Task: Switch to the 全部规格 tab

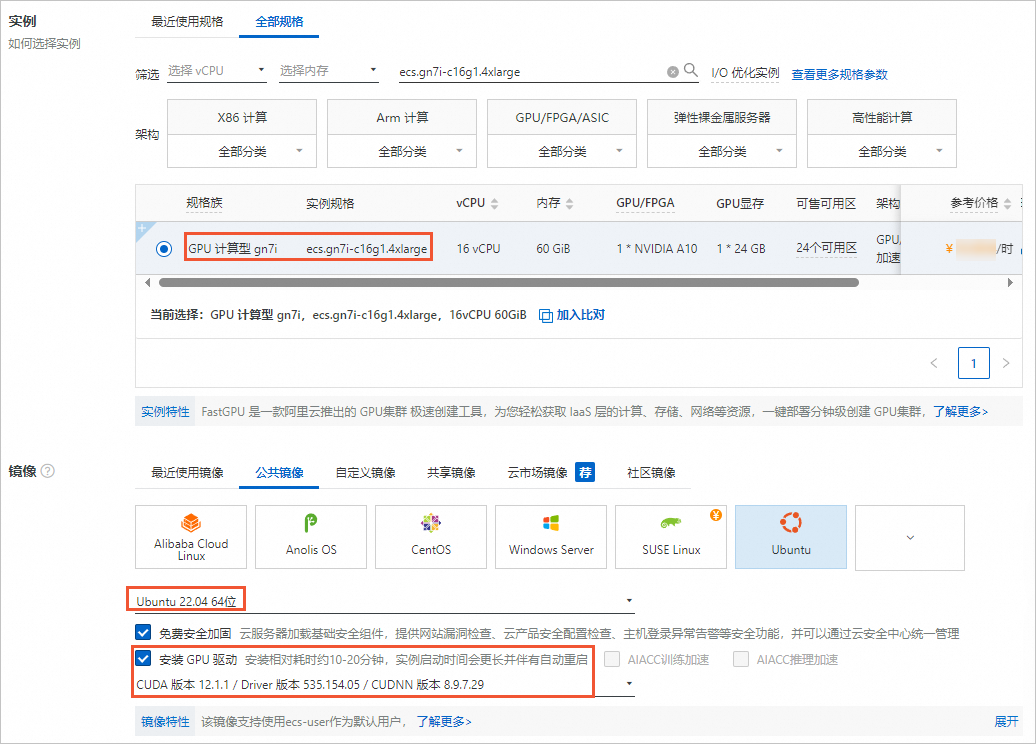Action: pyautogui.click(x=279, y=22)
